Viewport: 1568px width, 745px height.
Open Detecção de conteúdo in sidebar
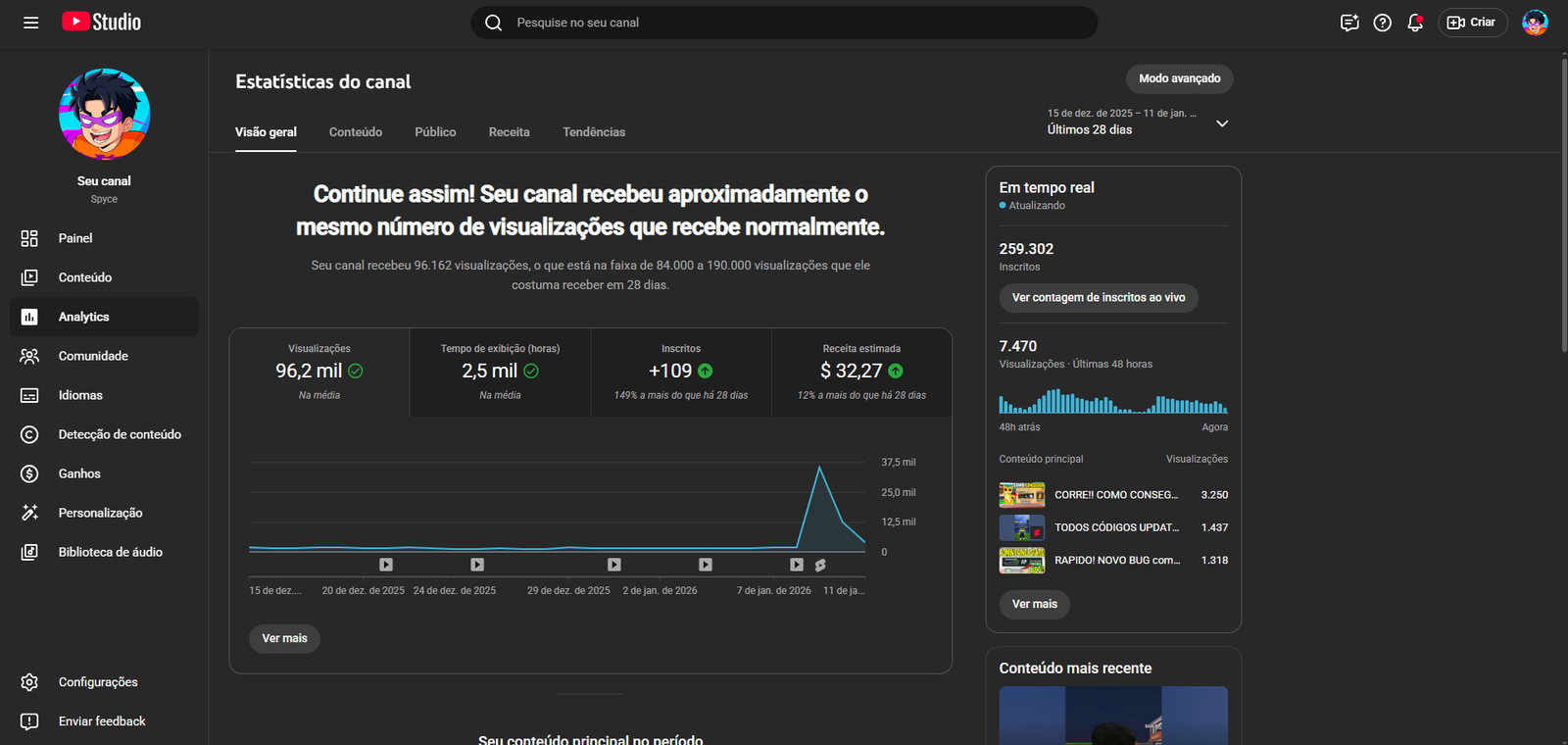click(x=120, y=434)
